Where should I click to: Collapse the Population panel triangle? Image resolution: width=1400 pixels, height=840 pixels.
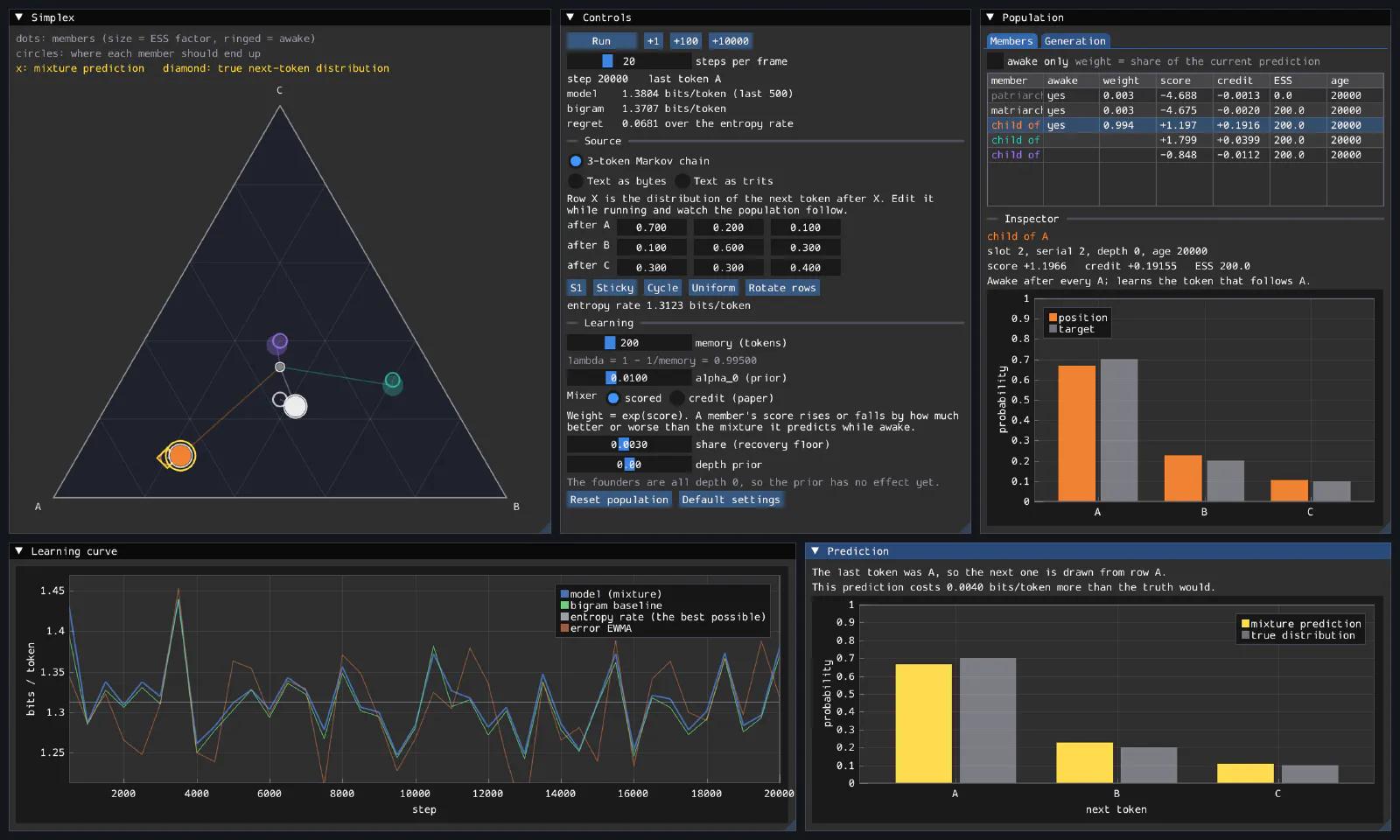pos(990,17)
